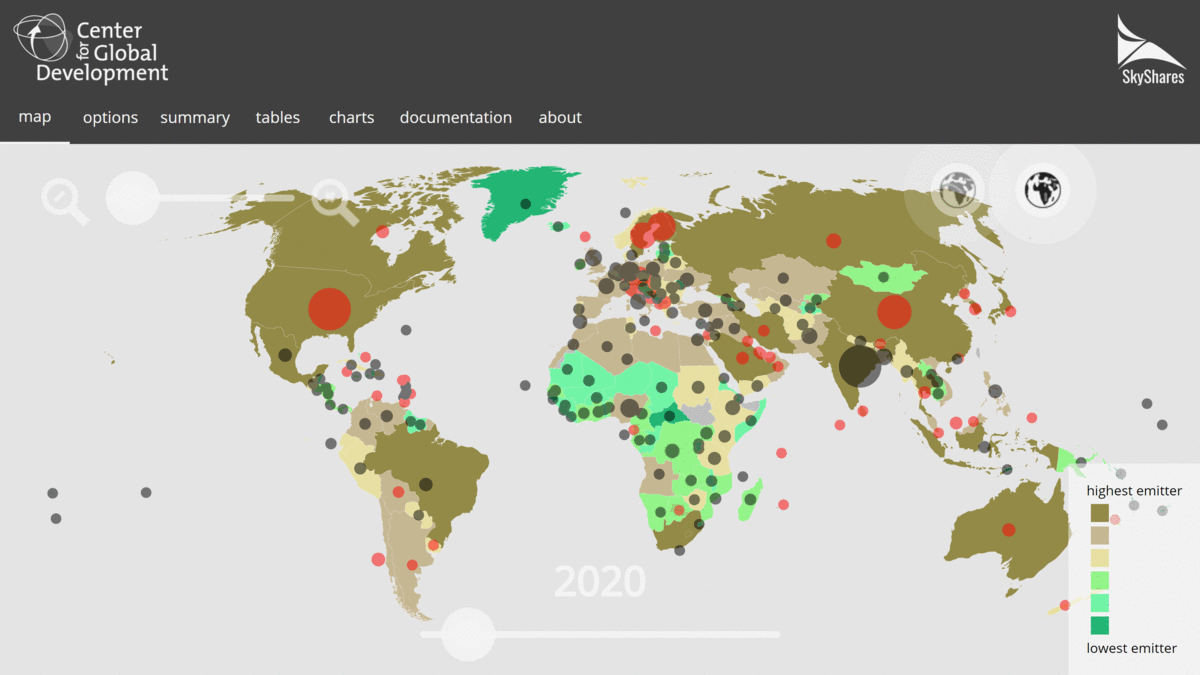Open the about tab
Viewport: 1200px width, 675px height.
click(x=560, y=117)
